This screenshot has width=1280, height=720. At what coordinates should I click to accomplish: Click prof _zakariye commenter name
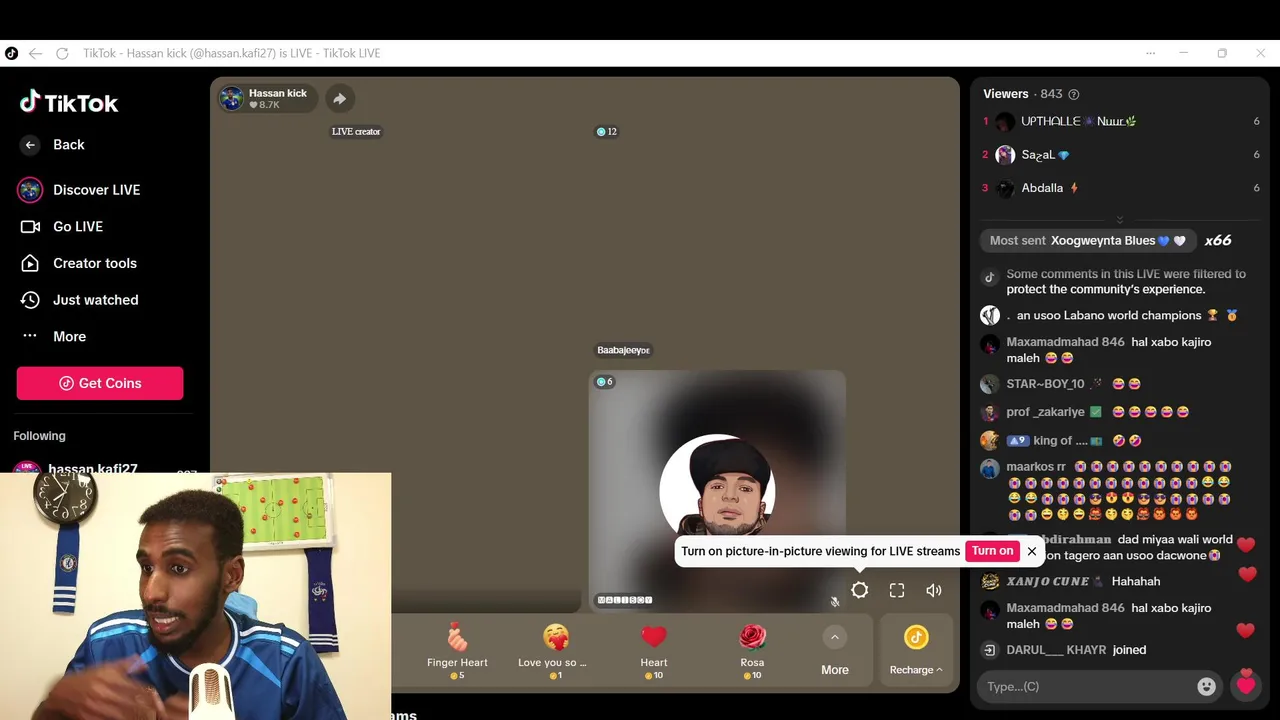[x=1046, y=412]
